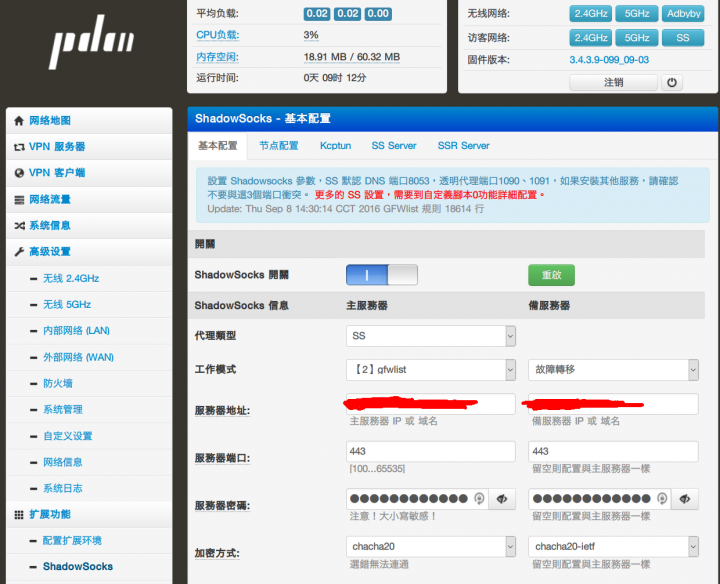
Task: Click the 注销 logout button
Action: 613,83
